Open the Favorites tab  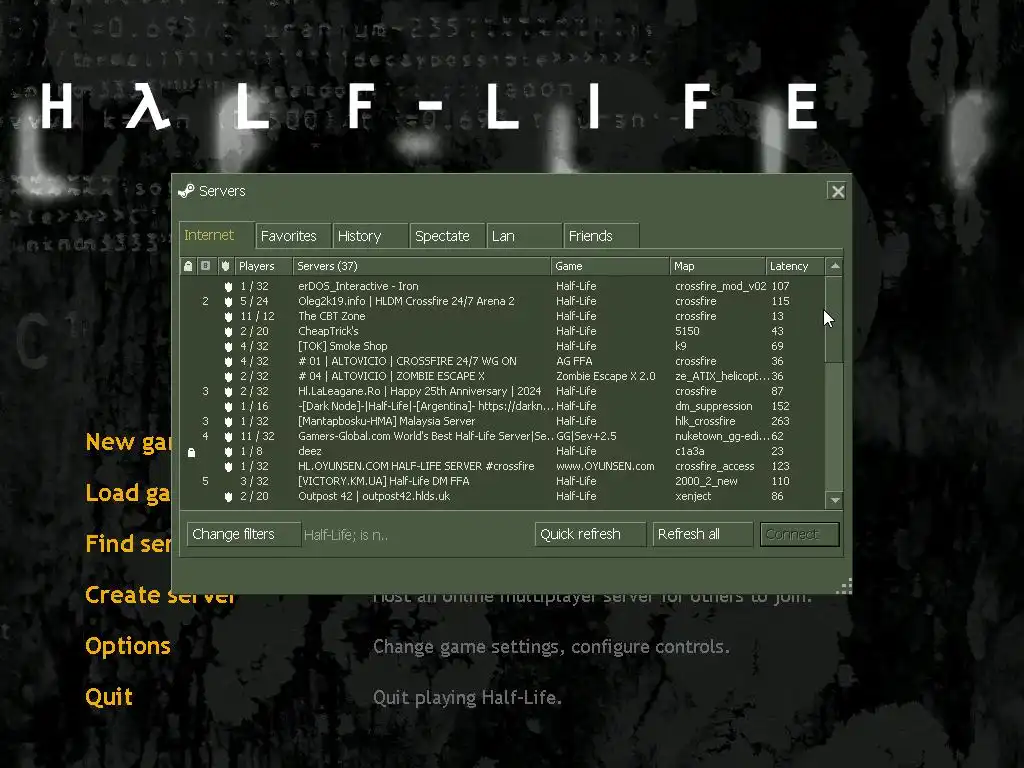pos(293,236)
